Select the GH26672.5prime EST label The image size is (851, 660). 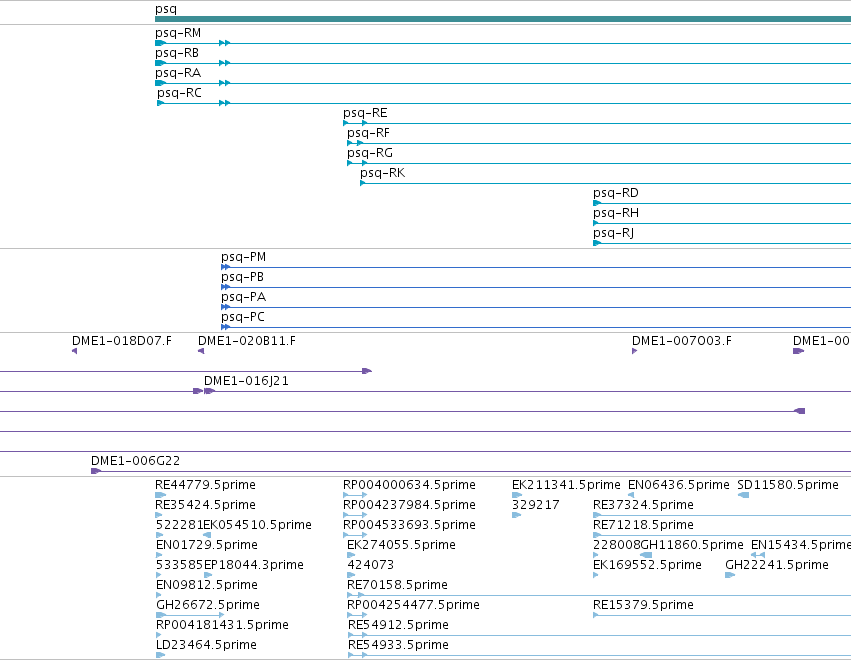point(207,605)
